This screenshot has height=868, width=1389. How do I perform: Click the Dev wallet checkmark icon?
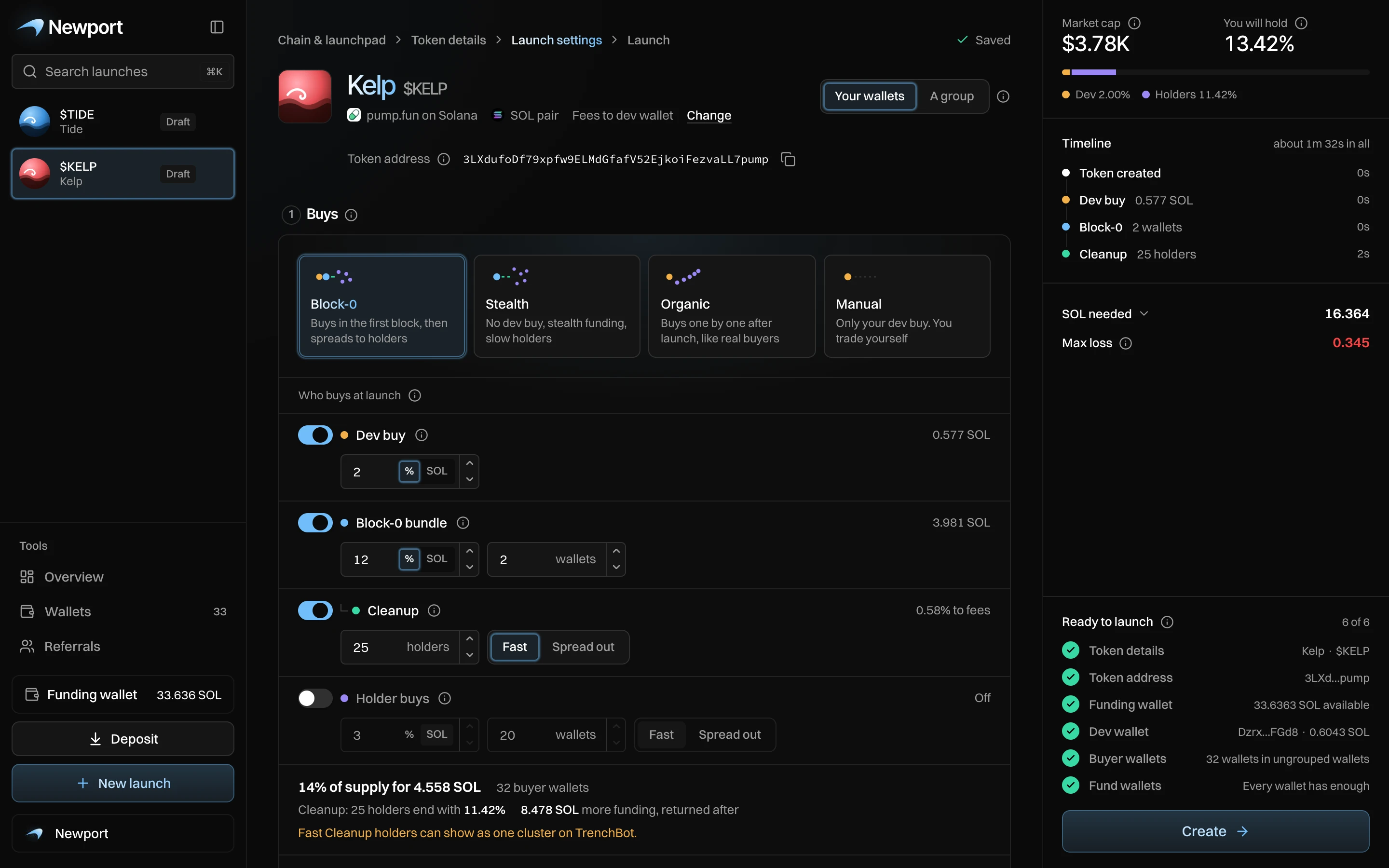tap(1071, 732)
